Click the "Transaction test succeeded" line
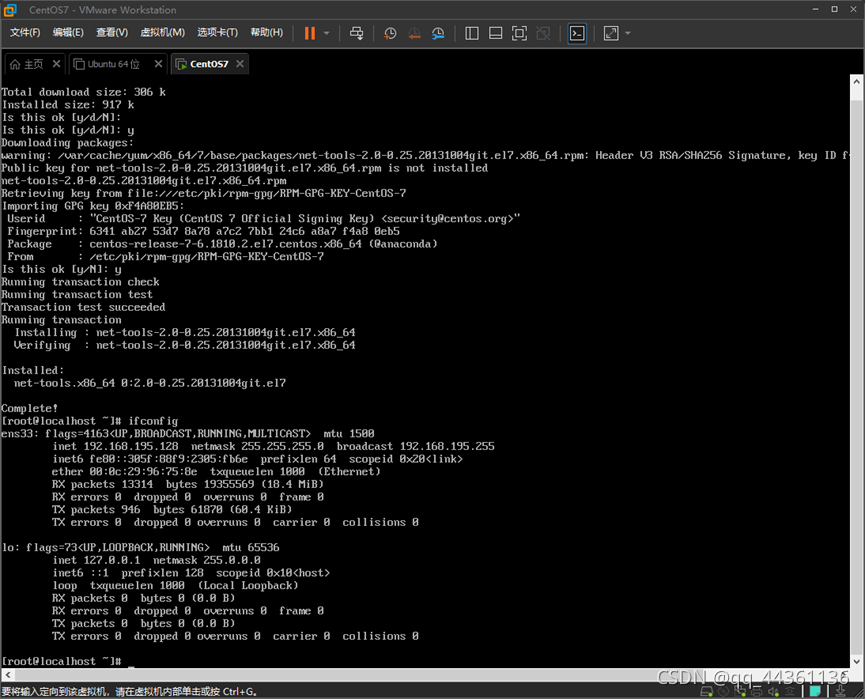 click(x=83, y=307)
